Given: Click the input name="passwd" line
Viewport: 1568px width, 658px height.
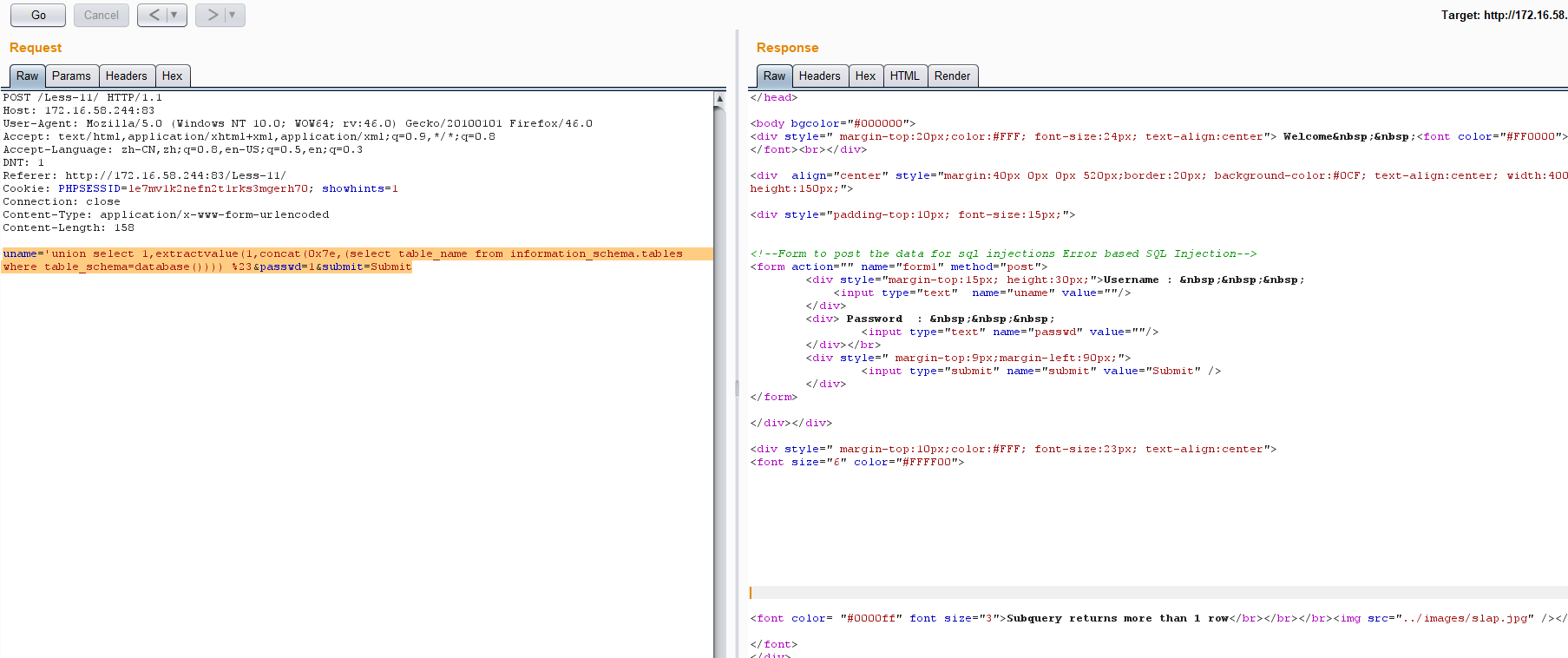Looking at the screenshot, I should pyautogui.click(x=1010, y=332).
